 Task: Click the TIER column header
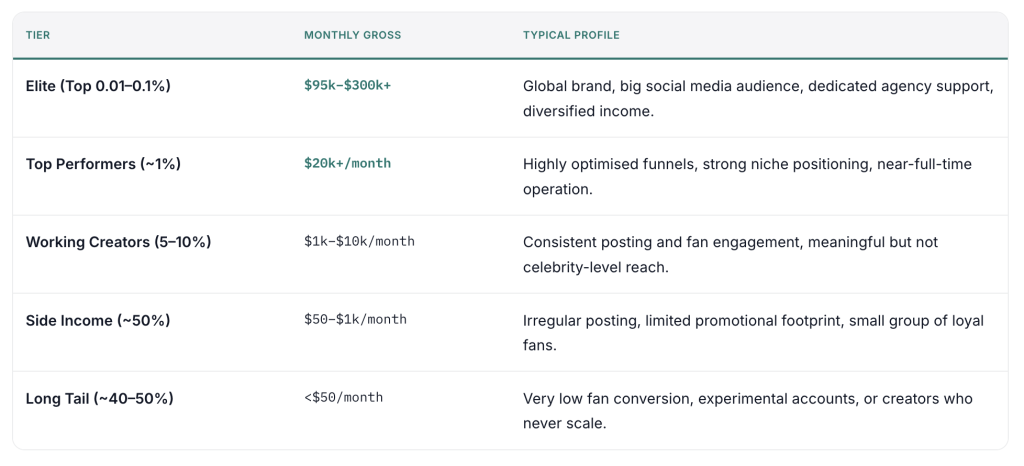point(38,35)
